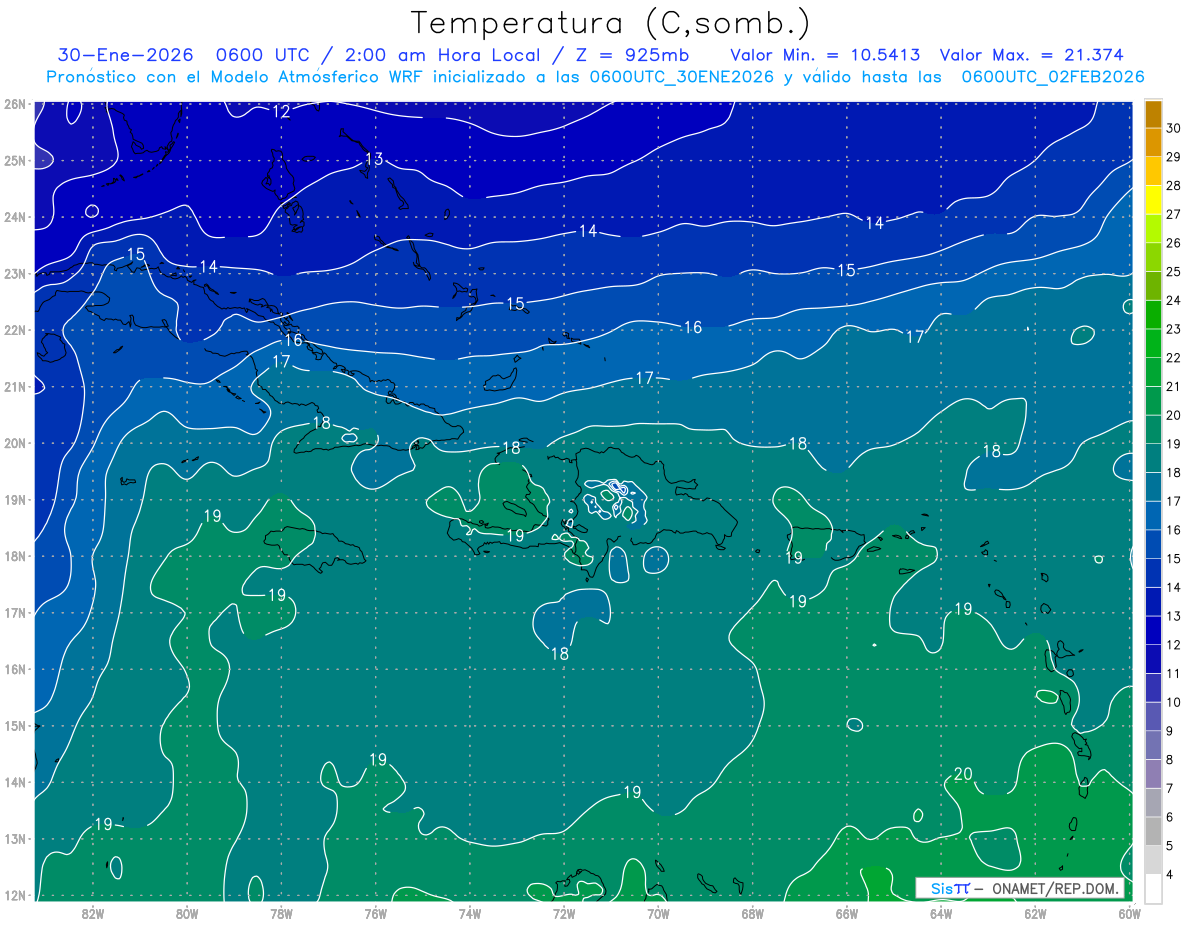The width and height of the screenshot is (1200, 927).
Task: Click the 'ONAMET/REP.DOM.' credit label
Action: tap(1056, 888)
